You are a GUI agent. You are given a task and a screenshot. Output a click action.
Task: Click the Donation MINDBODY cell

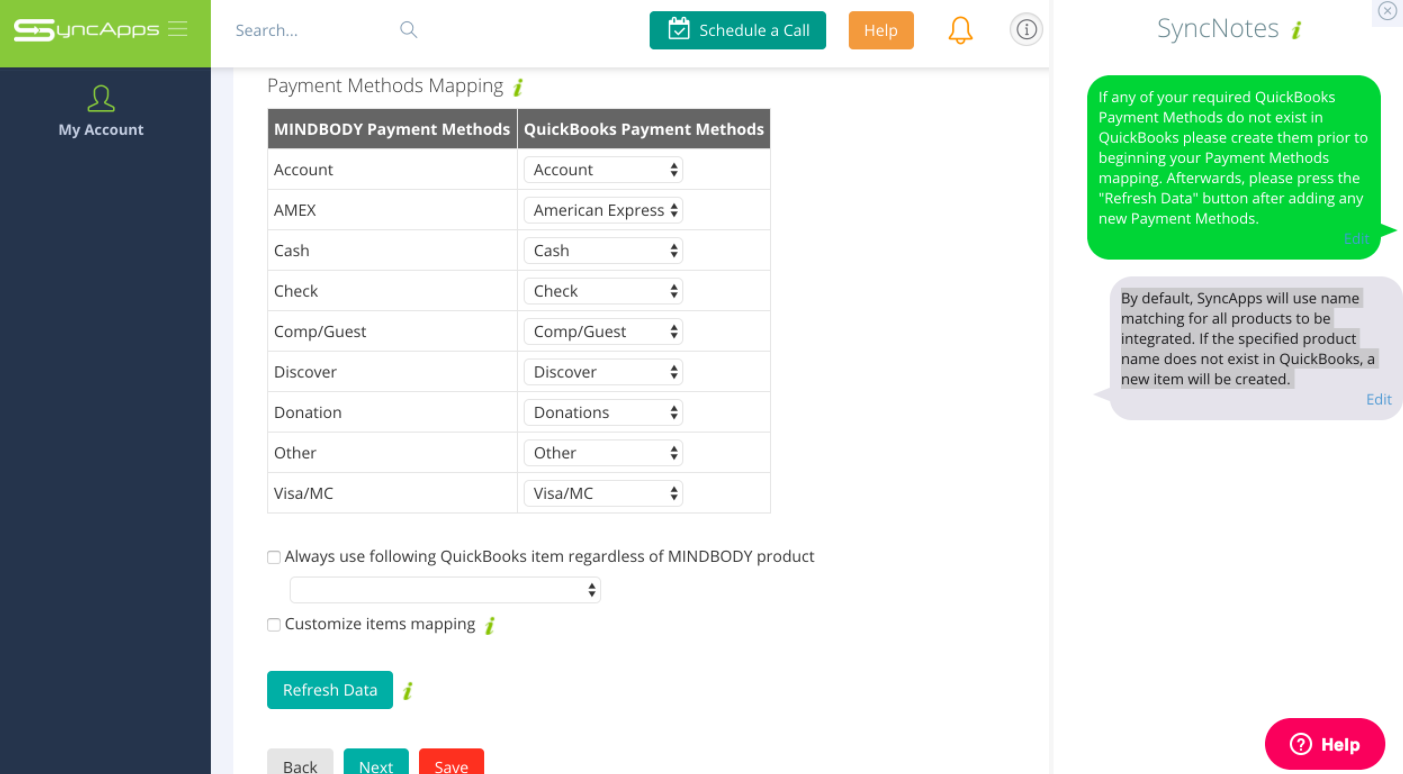392,412
